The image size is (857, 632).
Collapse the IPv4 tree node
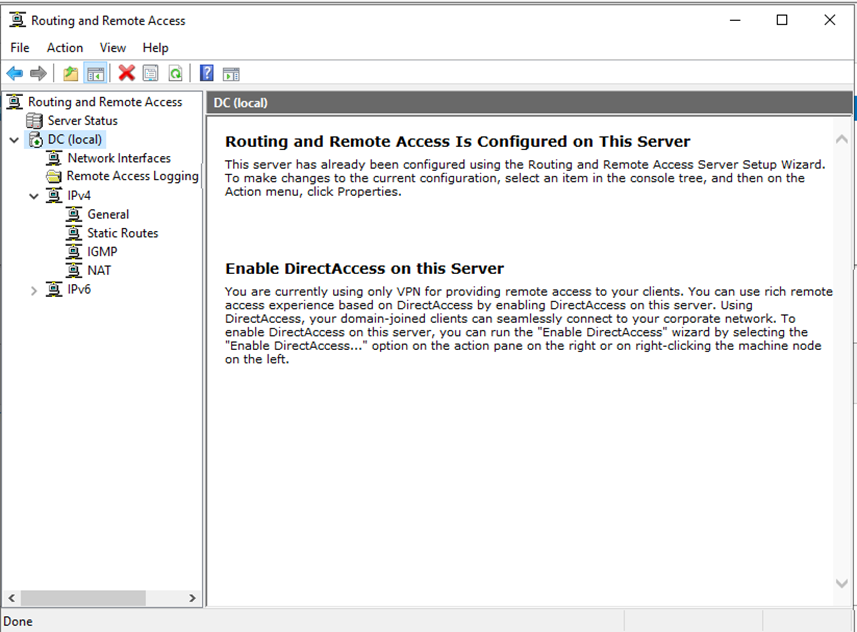[x=34, y=196]
